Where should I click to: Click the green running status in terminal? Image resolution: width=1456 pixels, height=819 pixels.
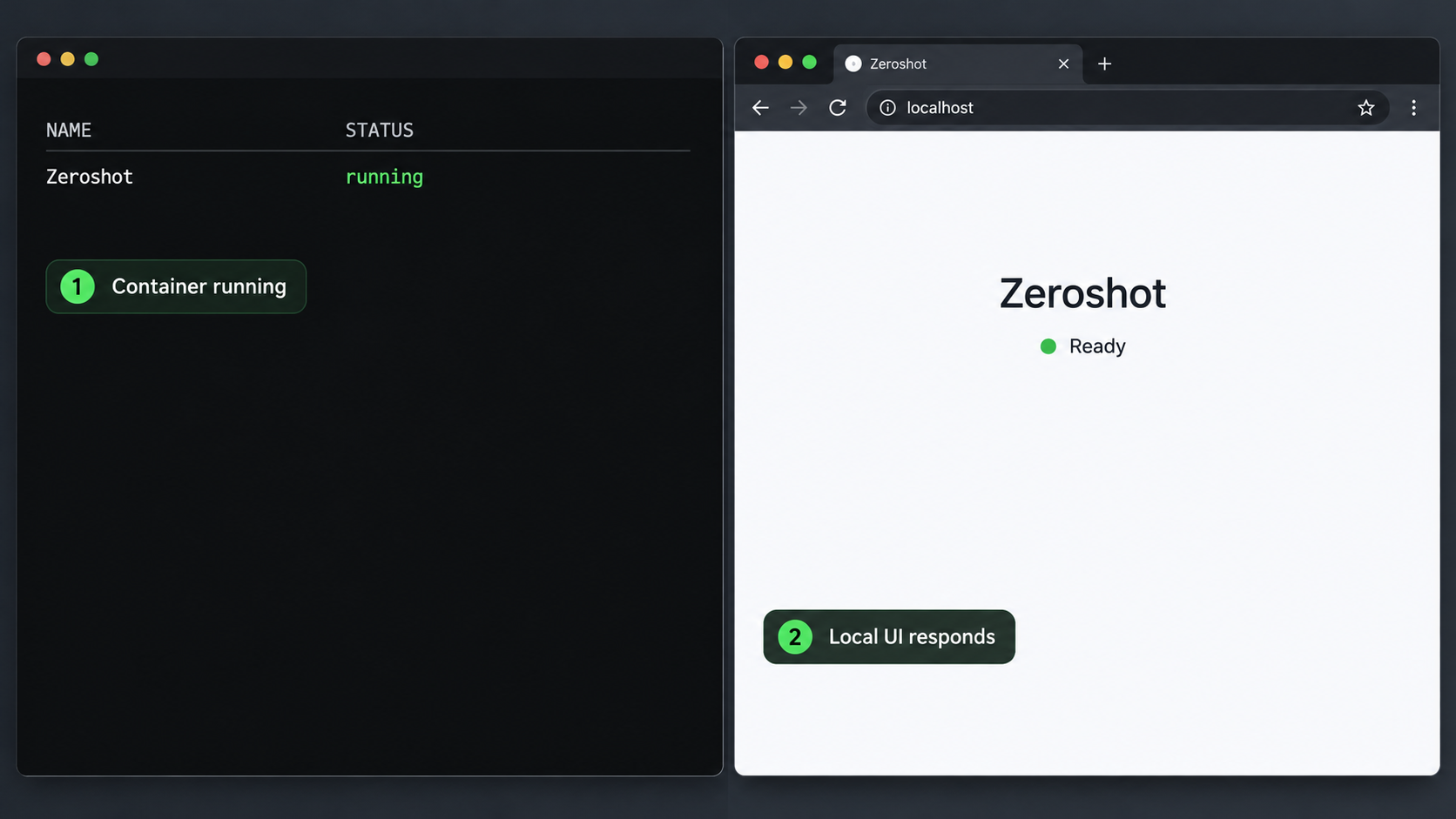384,178
